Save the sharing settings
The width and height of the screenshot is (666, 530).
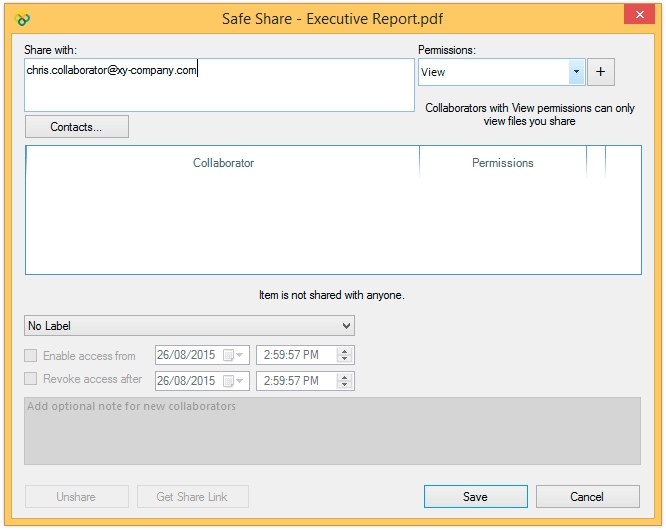click(x=476, y=496)
